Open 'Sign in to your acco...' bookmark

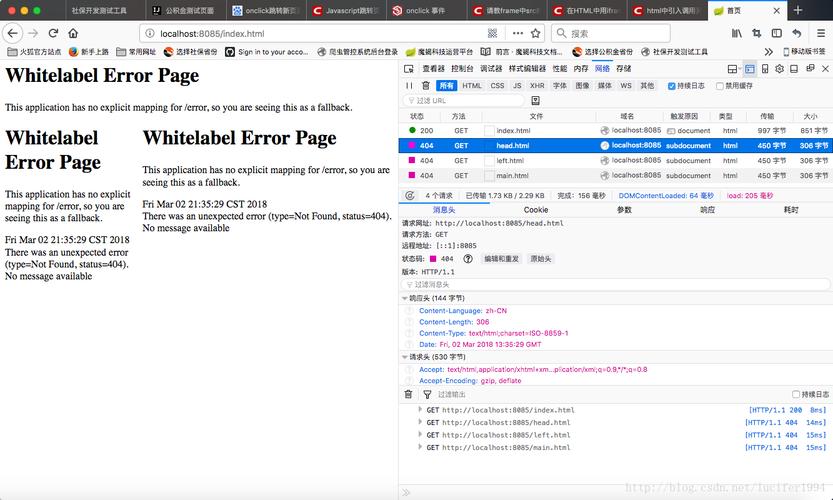pyautogui.click(x=267, y=52)
